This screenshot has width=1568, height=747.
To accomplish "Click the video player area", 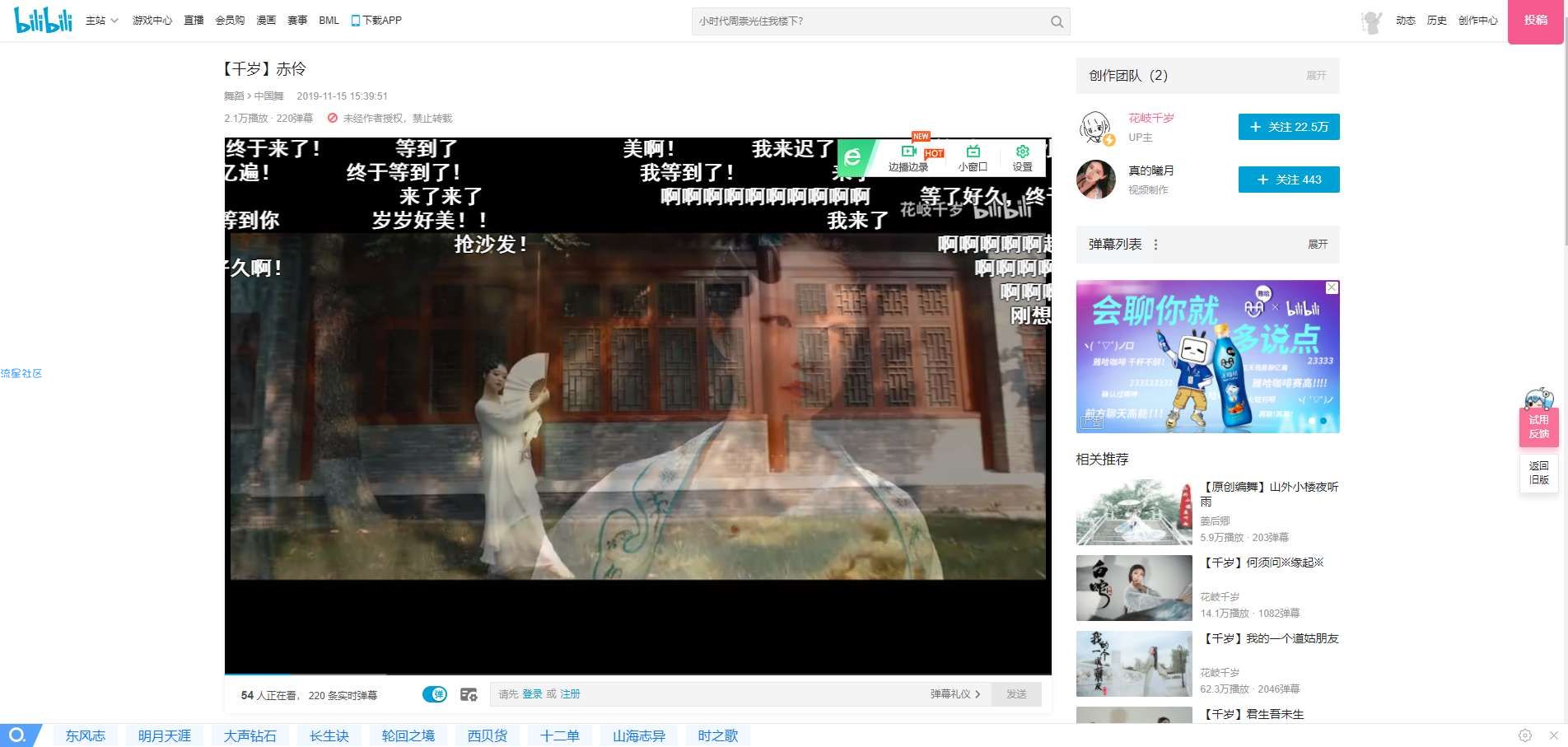I will 637,405.
